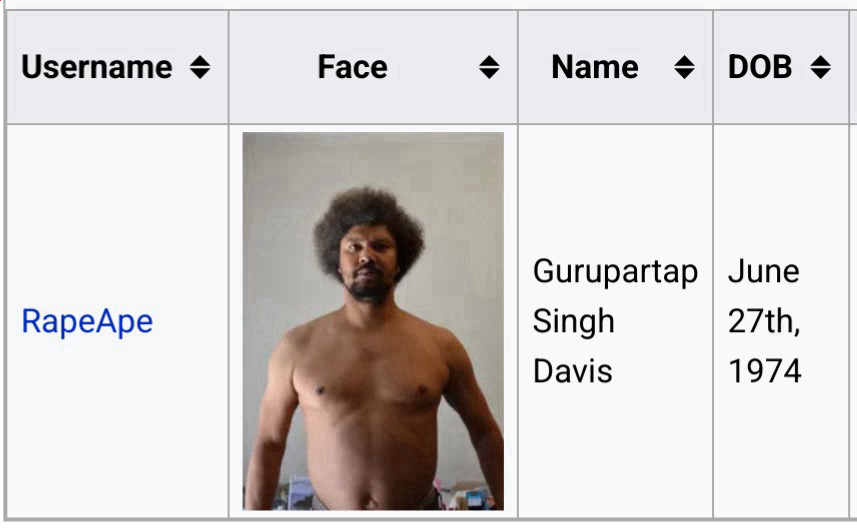
Task: Click the up arrow in the Username sort icon
Action: (200, 60)
